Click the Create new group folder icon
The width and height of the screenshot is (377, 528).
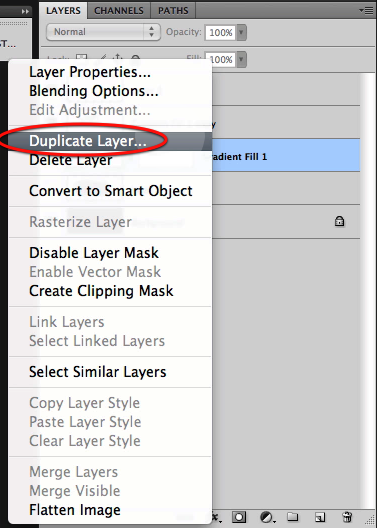coord(293,517)
